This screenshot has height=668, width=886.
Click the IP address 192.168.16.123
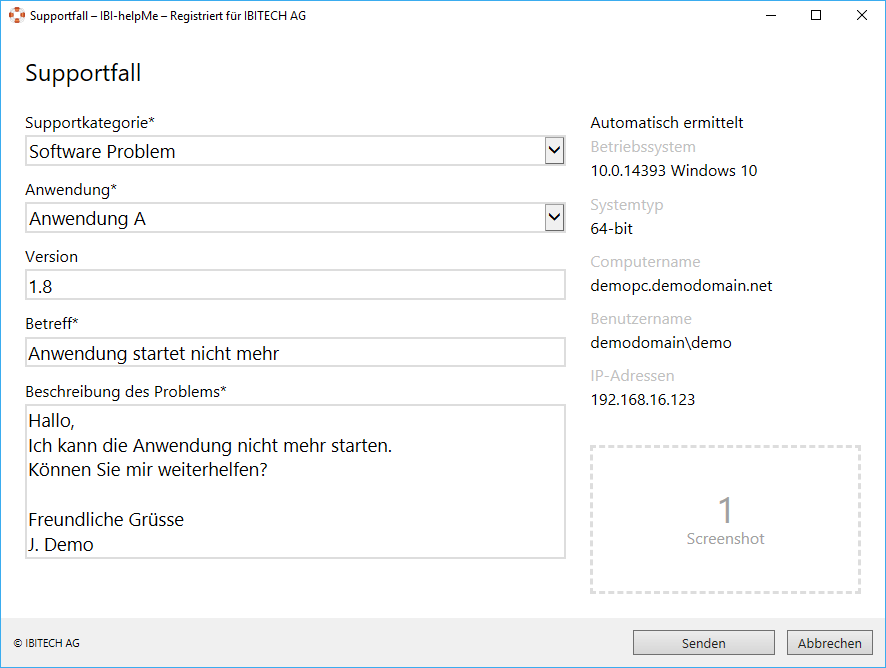(643, 400)
